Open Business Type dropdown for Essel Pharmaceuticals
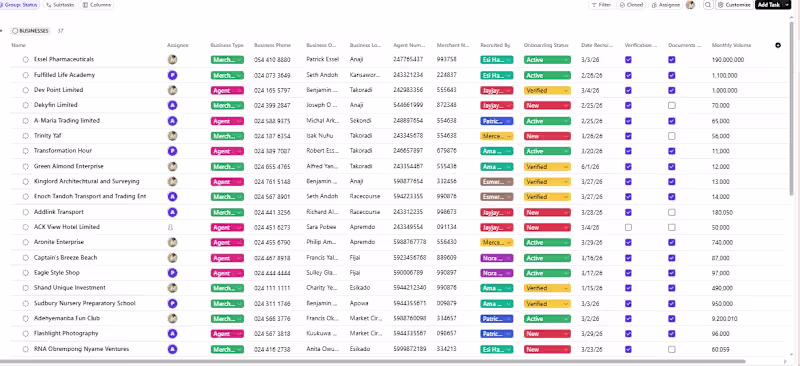Image resolution: width=800 pixels, height=366 pixels. click(x=227, y=60)
